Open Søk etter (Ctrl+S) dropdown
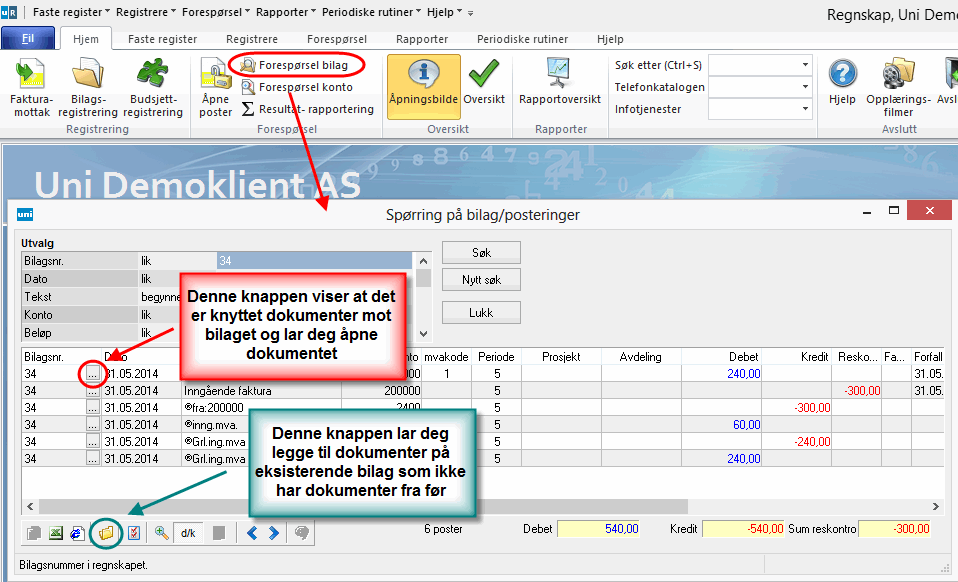The height and width of the screenshot is (582, 958). [805, 65]
